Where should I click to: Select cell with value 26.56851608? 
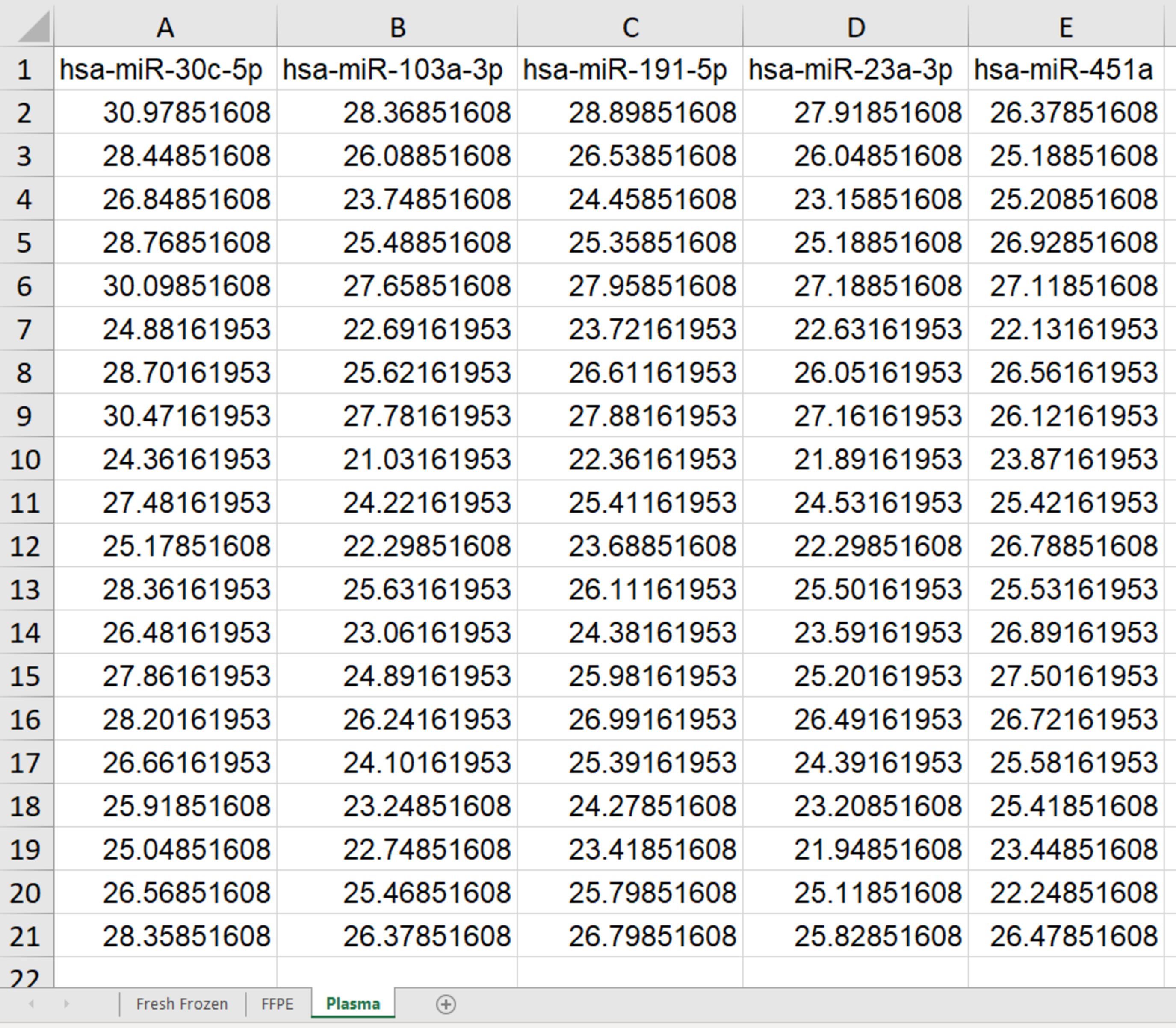tap(165, 893)
